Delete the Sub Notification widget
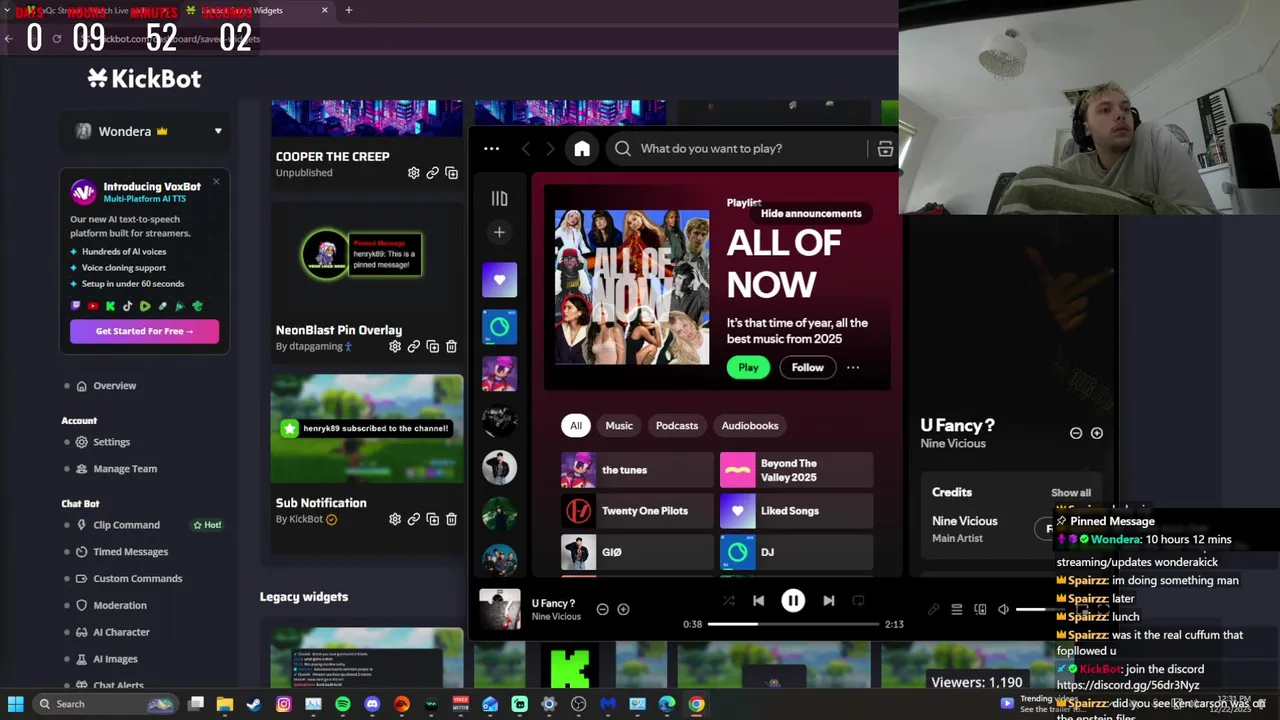 451,519
